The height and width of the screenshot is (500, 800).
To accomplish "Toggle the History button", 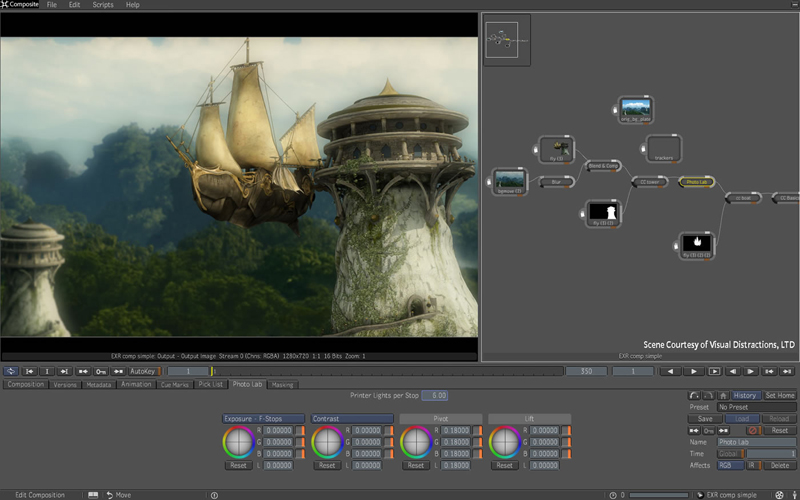I will 745,395.
